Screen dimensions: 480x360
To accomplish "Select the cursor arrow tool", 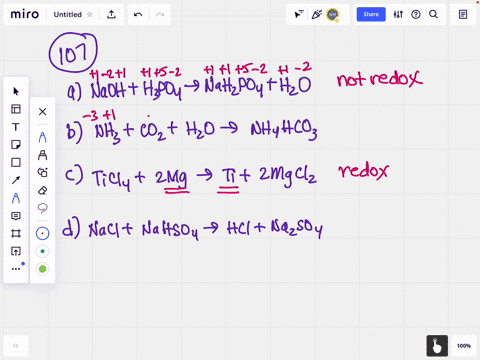I will (16, 91).
